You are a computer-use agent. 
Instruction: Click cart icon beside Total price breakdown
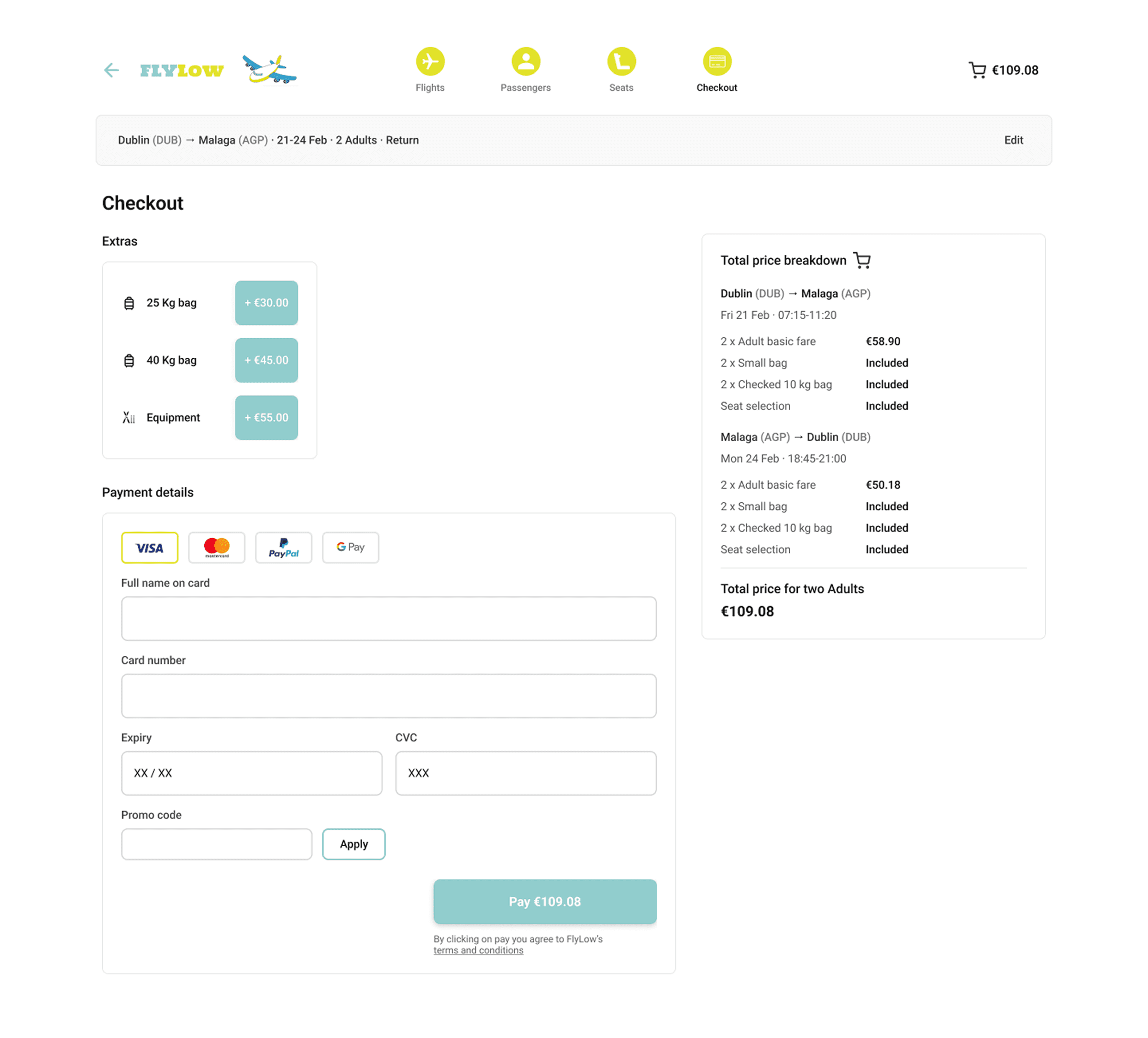coord(861,260)
